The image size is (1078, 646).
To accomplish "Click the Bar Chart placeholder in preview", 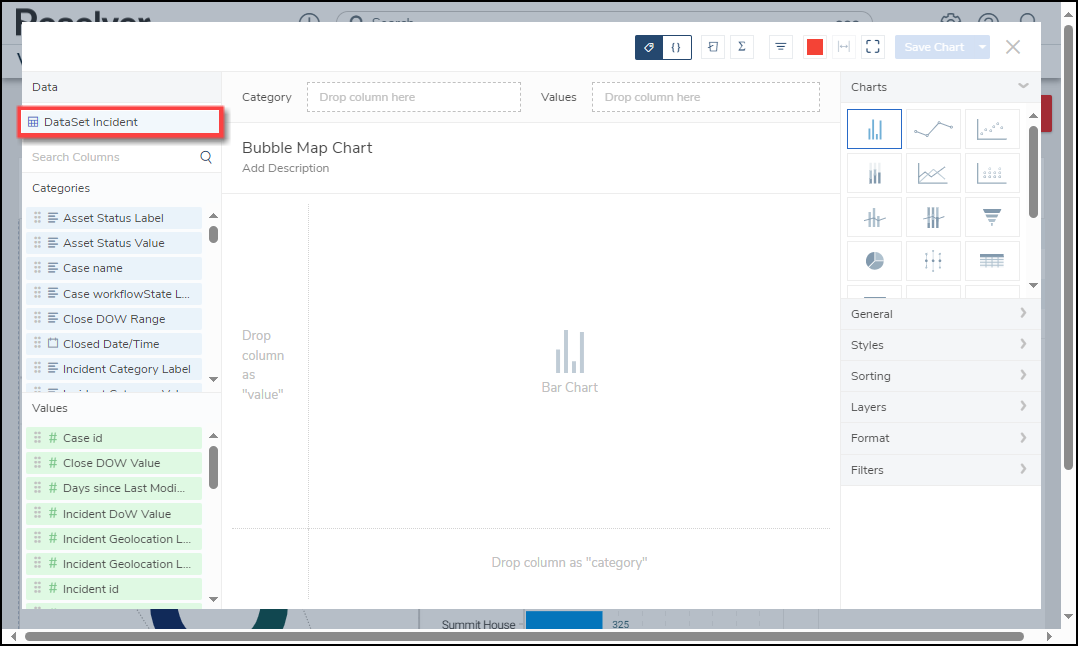I will coord(569,362).
